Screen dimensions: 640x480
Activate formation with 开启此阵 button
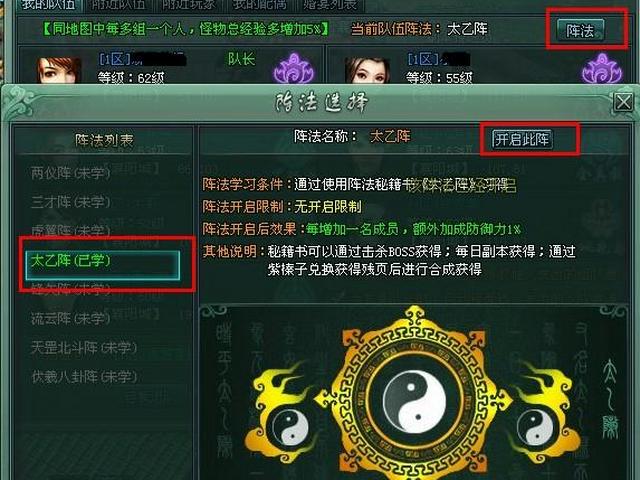point(522,139)
